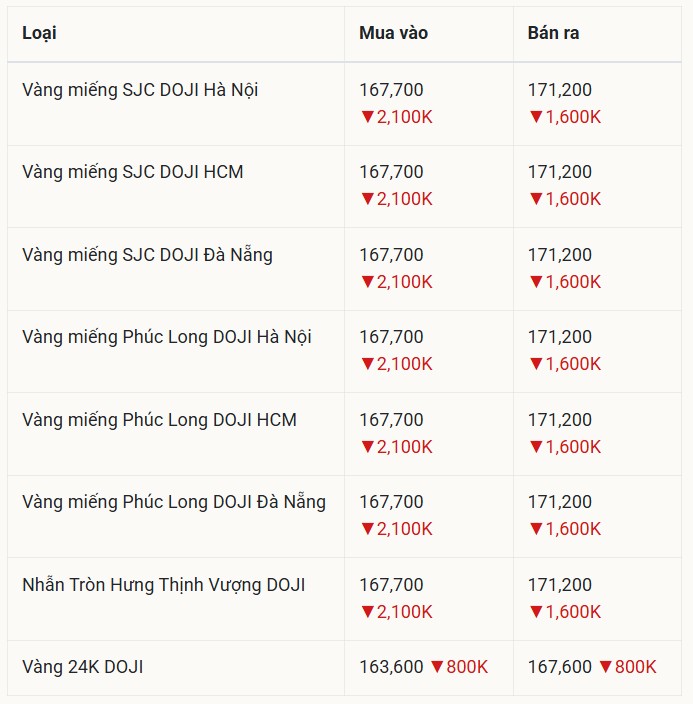Select the Vàng miếng Phúc Long DOJI Hà Nội label
Screen dimensions: 693x704
coord(167,337)
